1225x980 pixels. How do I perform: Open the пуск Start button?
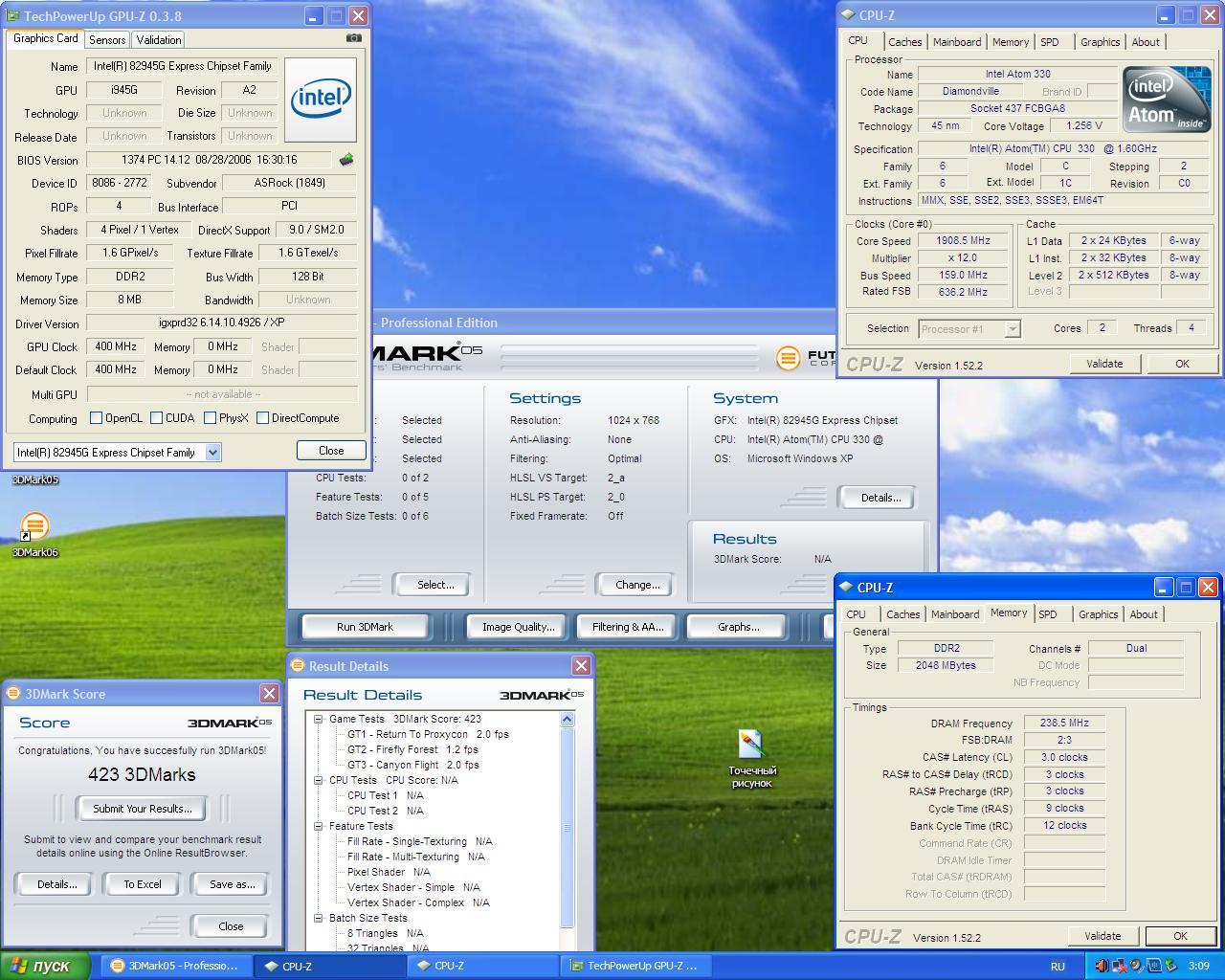45,966
